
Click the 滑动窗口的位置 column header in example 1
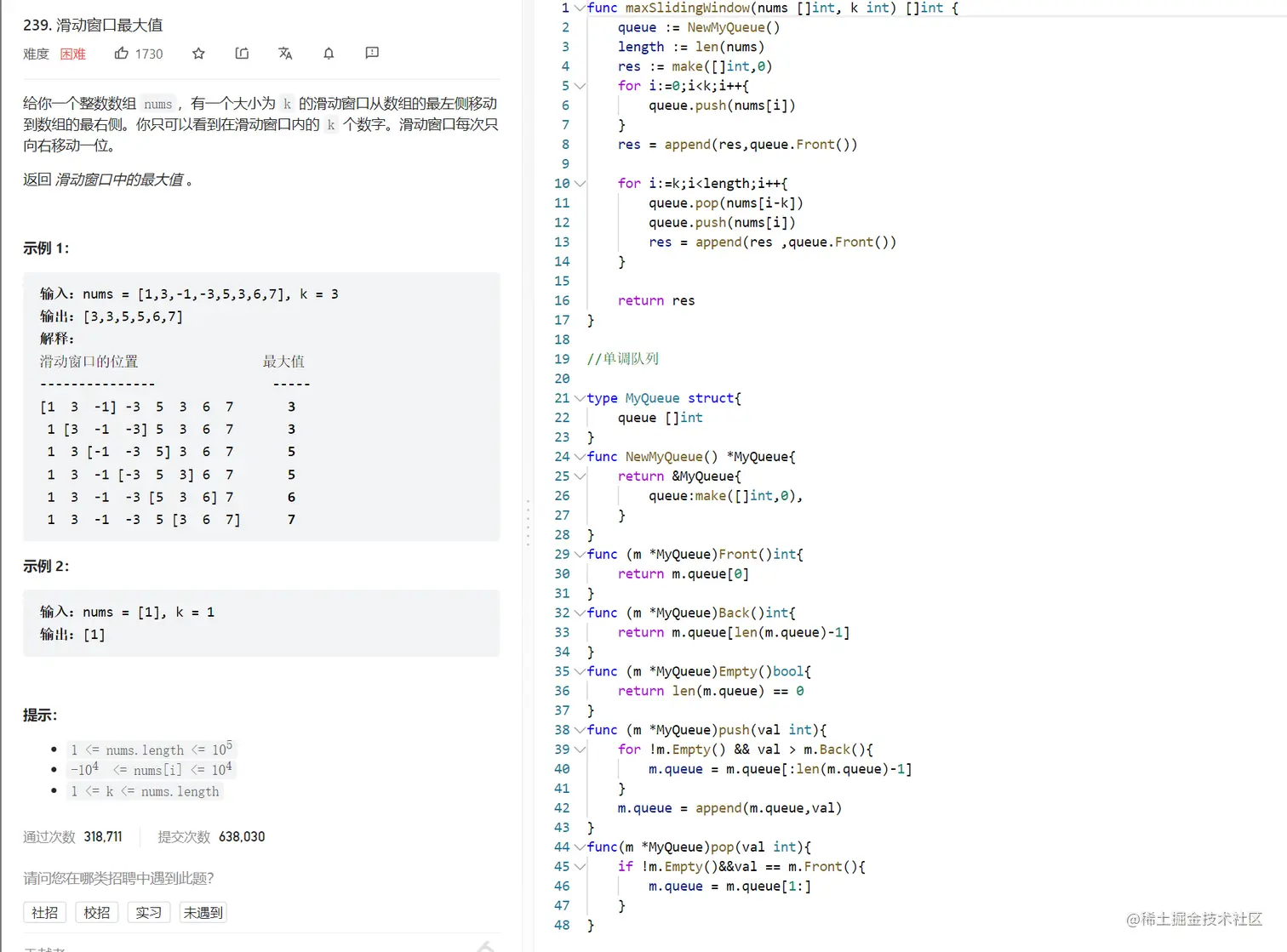(x=89, y=362)
